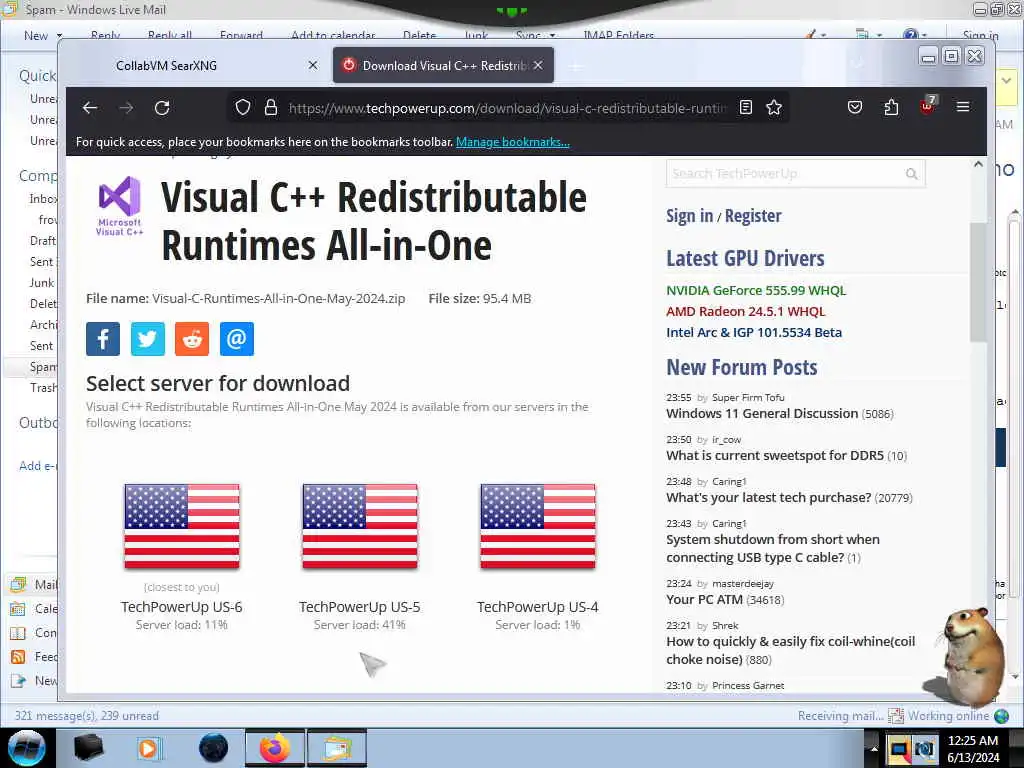Image resolution: width=1024 pixels, height=768 pixels.
Task: Open the uBlock extension icon with badge
Action: click(927, 106)
